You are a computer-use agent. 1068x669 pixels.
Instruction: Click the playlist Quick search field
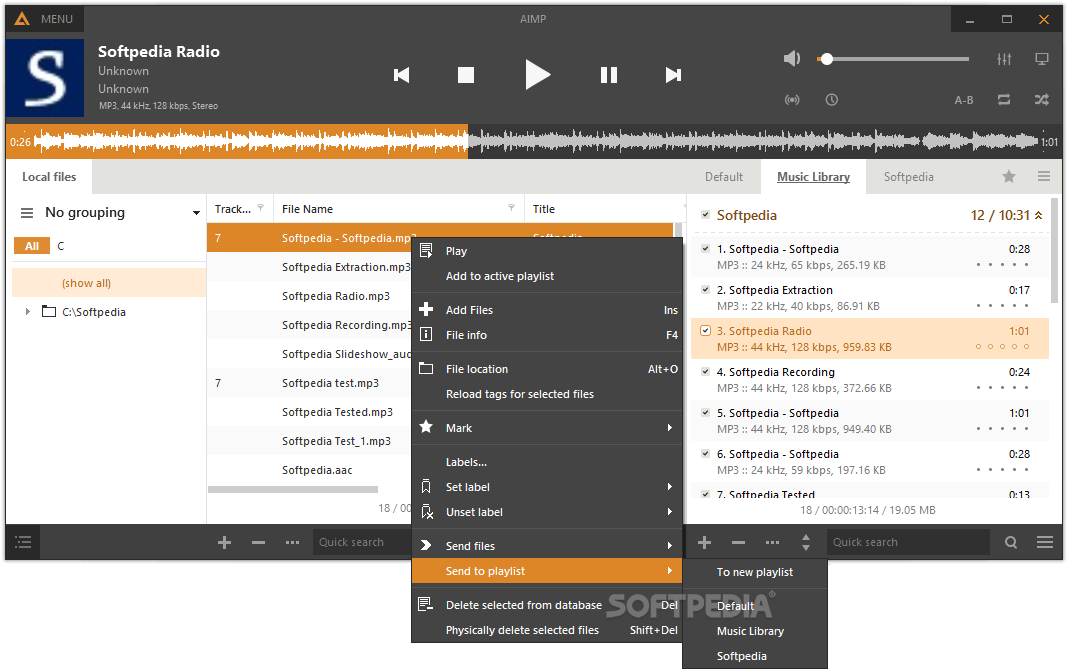(908, 542)
